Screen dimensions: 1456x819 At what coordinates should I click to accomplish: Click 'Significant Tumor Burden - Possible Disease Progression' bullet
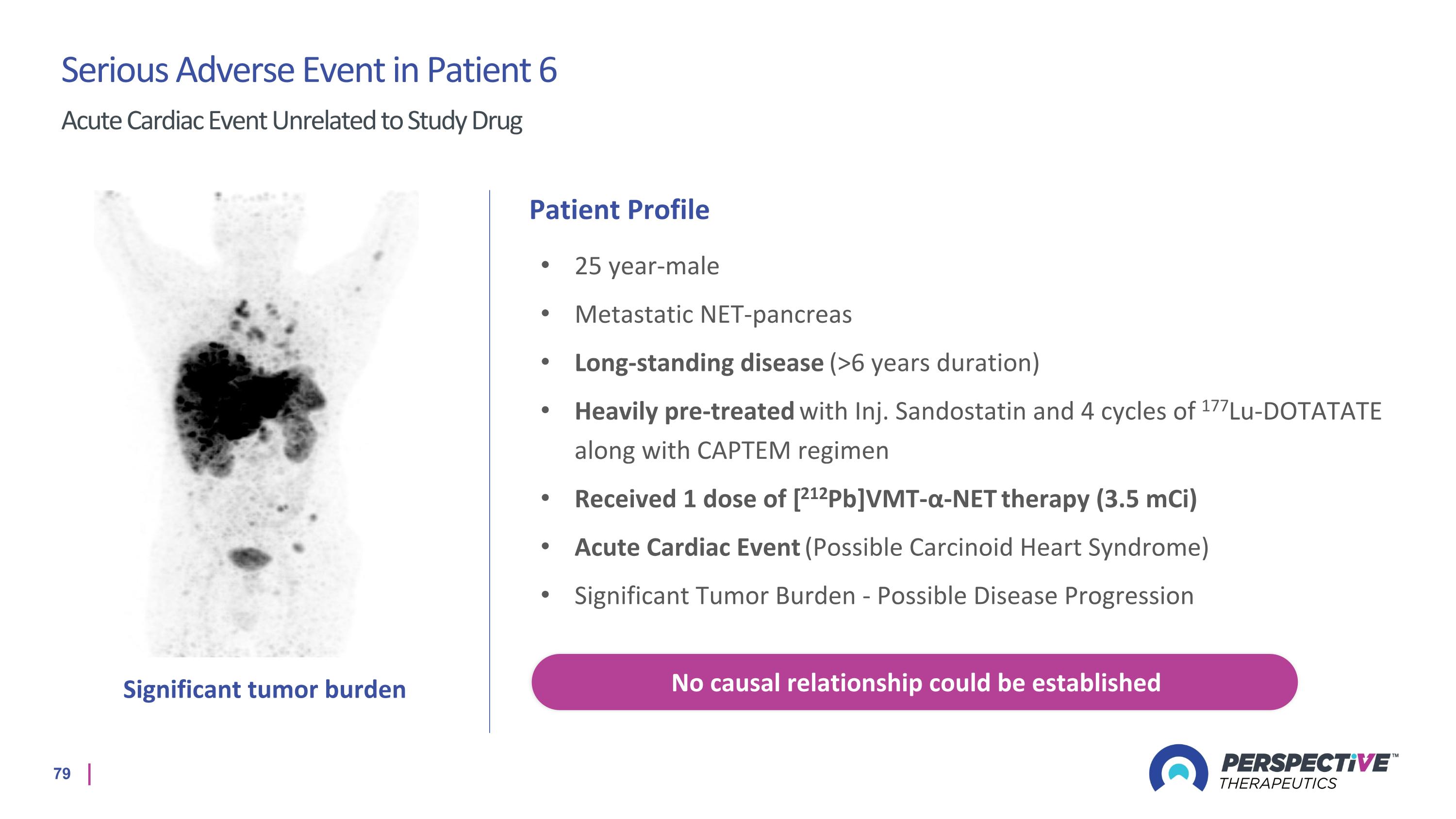click(884, 596)
